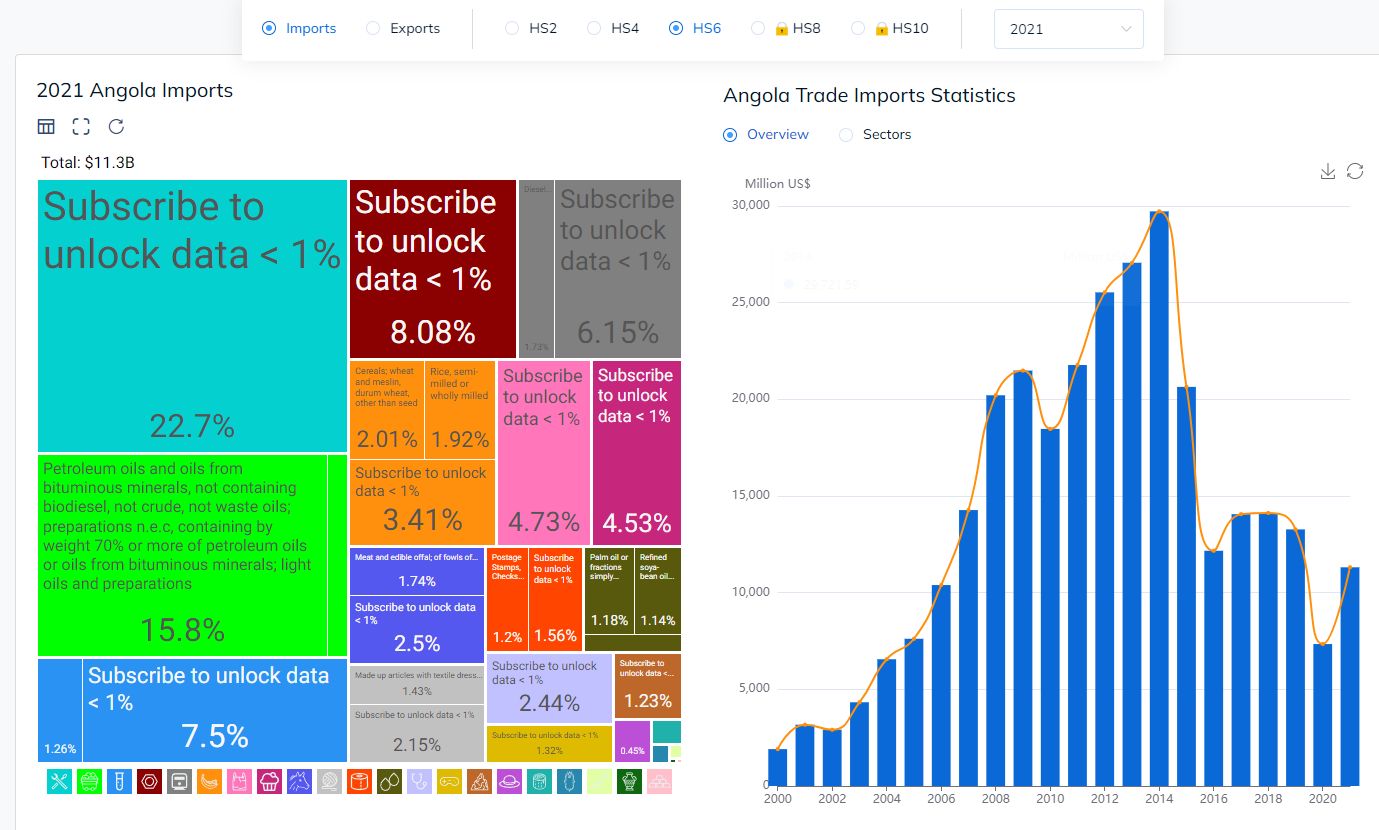Select the locked HS8 option
The height and width of the screenshot is (830, 1379).
(758, 28)
